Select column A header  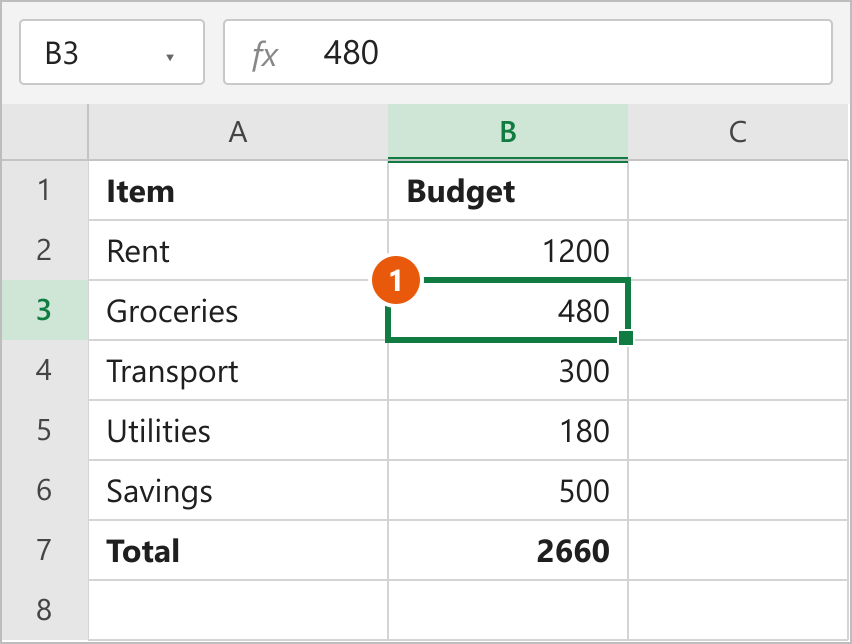tap(238, 132)
